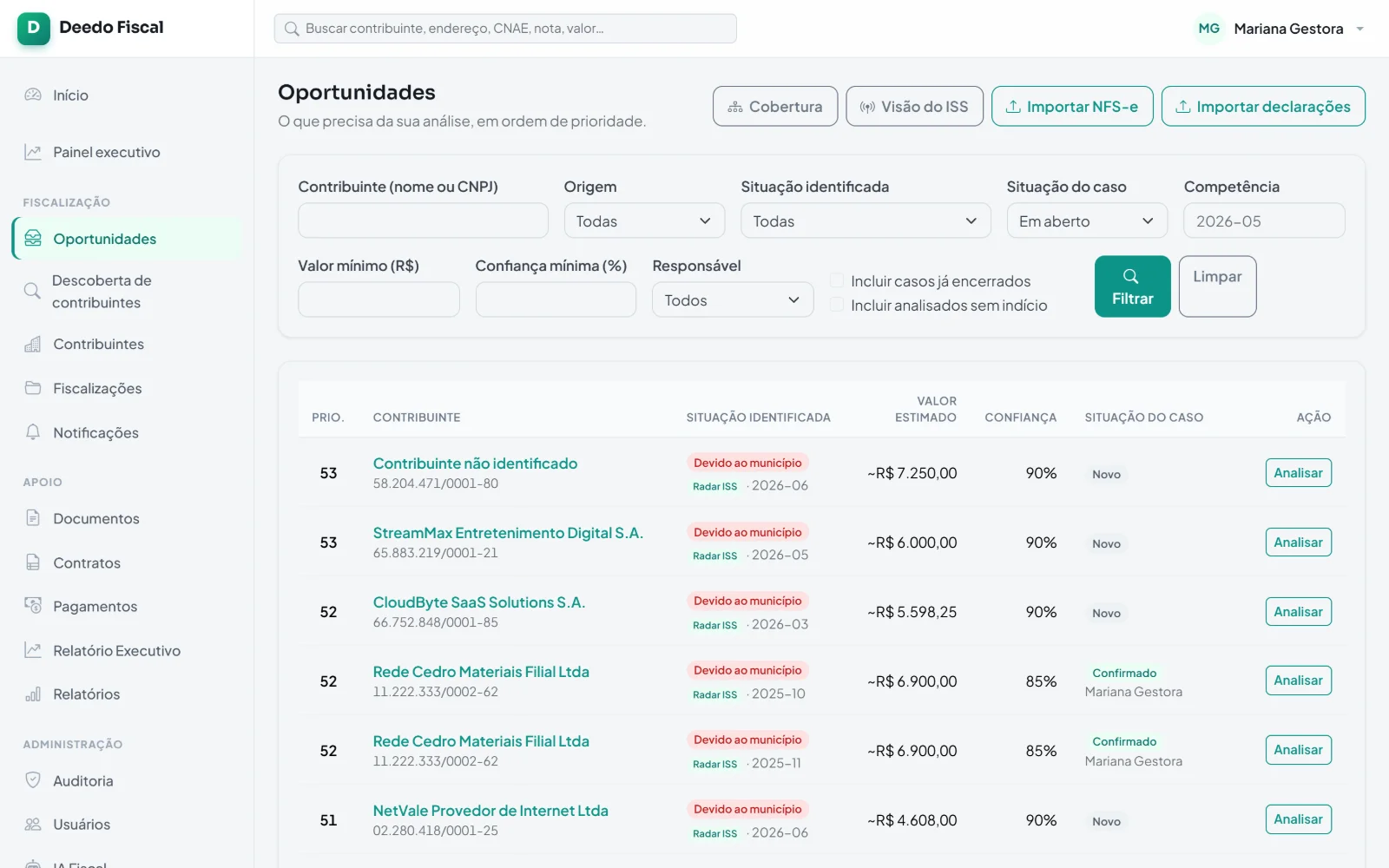Image resolution: width=1389 pixels, height=868 pixels.
Task: Click the Notificações bell icon
Action: [33, 432]
